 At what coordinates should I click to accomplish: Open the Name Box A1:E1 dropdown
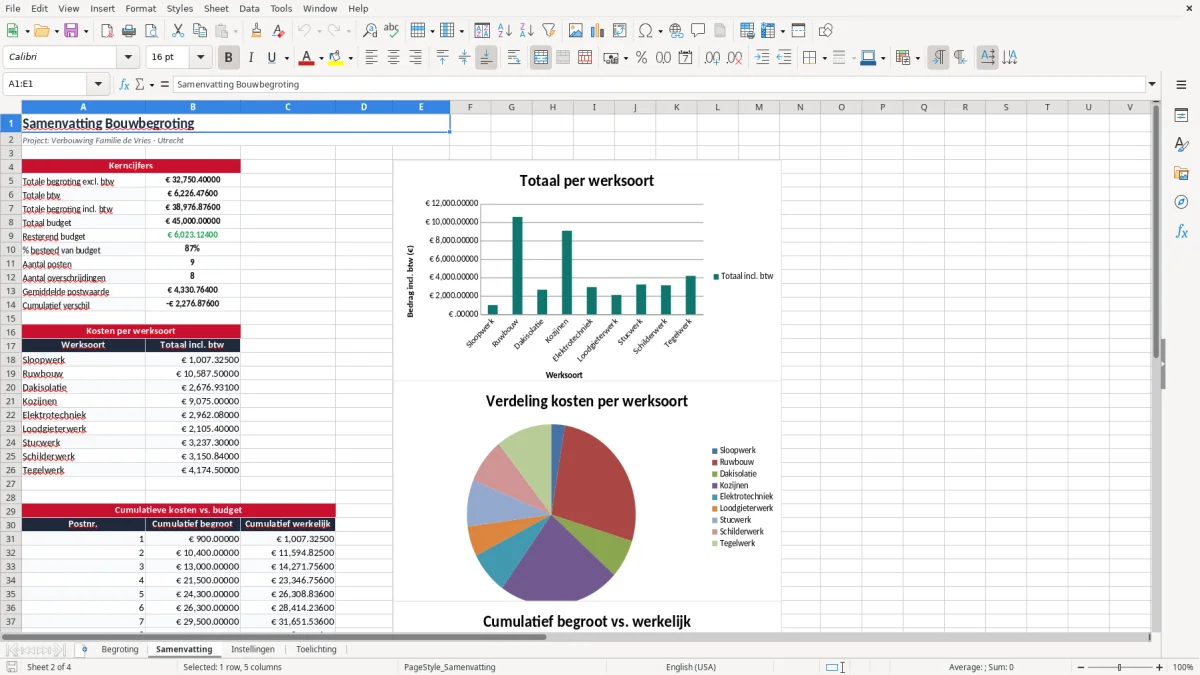tap(98, 84)
